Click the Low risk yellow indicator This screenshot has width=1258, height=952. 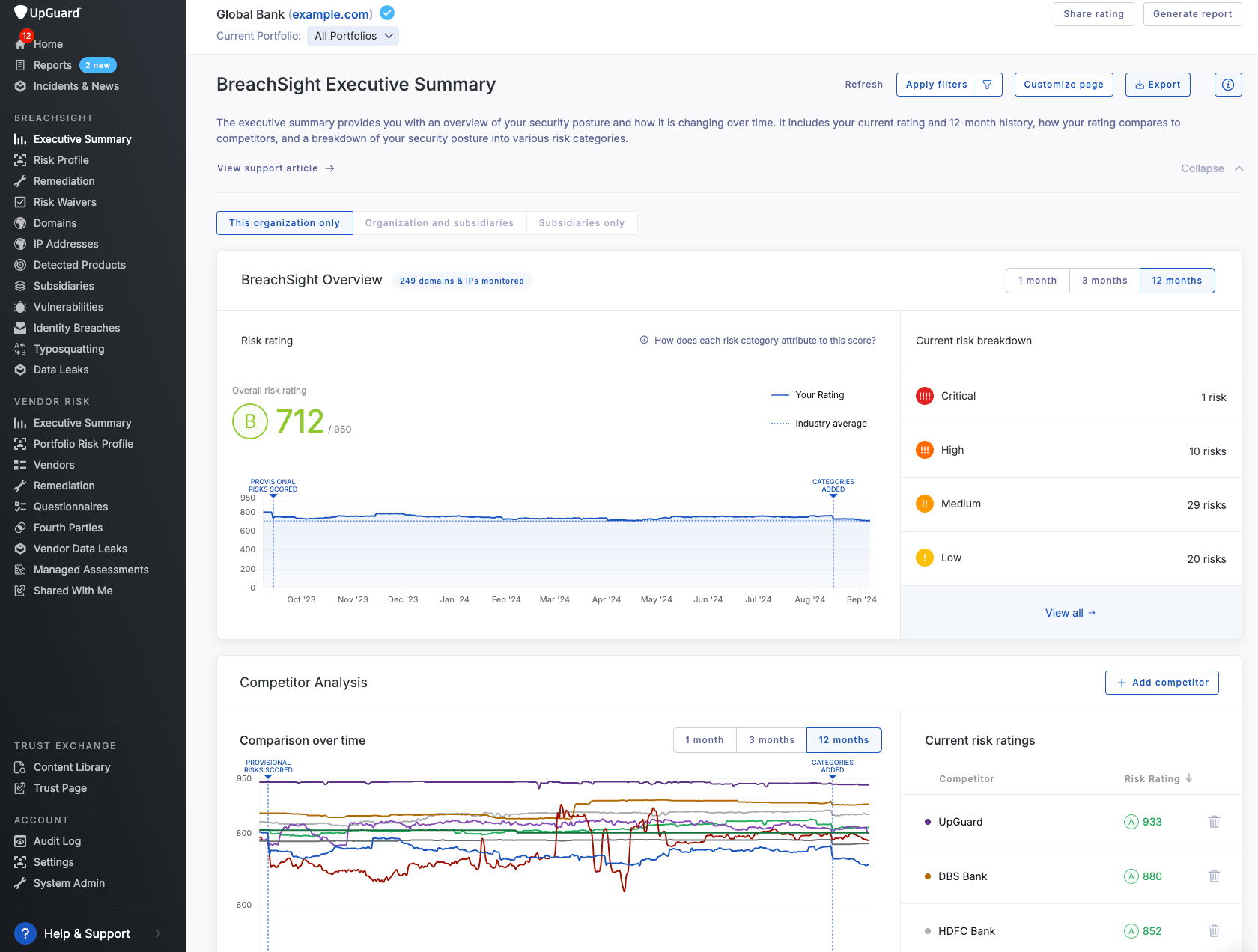pyautogui.click(x=925, y=558)
